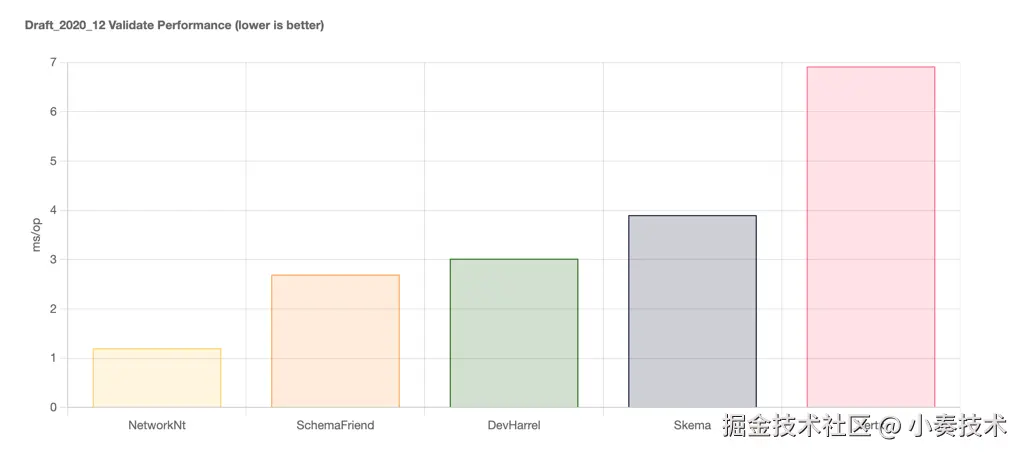Click the chart title text
The image size is (1023, 455).
click(x=174, y=26)
